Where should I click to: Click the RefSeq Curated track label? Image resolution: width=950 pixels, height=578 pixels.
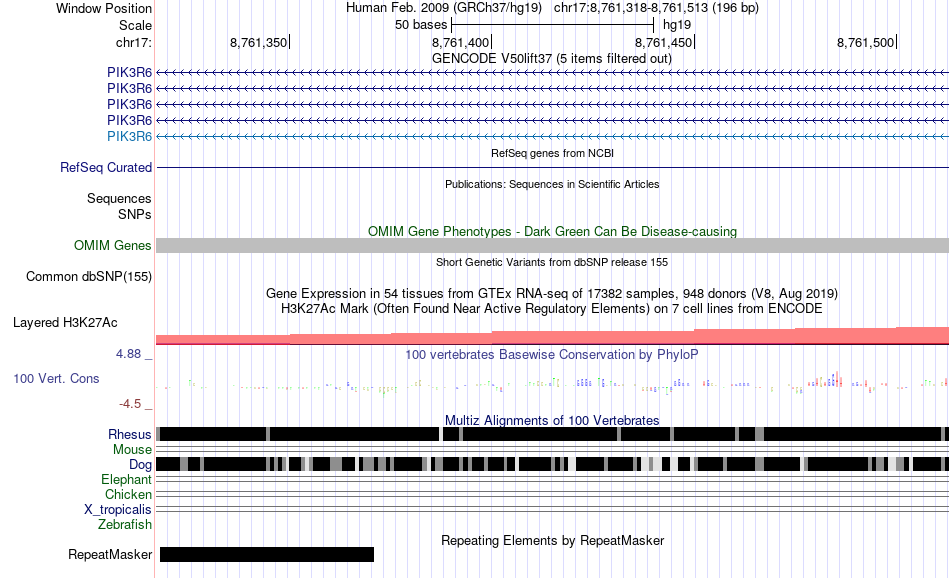pyautogui.click(x=106, y=167)
